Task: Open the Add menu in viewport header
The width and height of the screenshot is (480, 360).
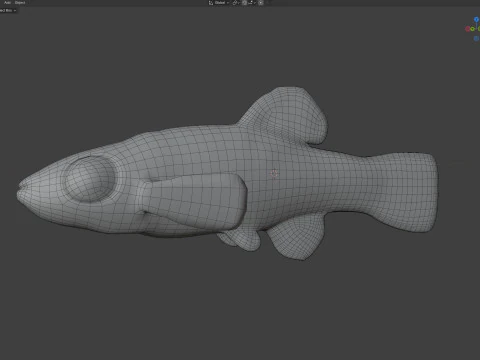Action: (x=7, y=2)
